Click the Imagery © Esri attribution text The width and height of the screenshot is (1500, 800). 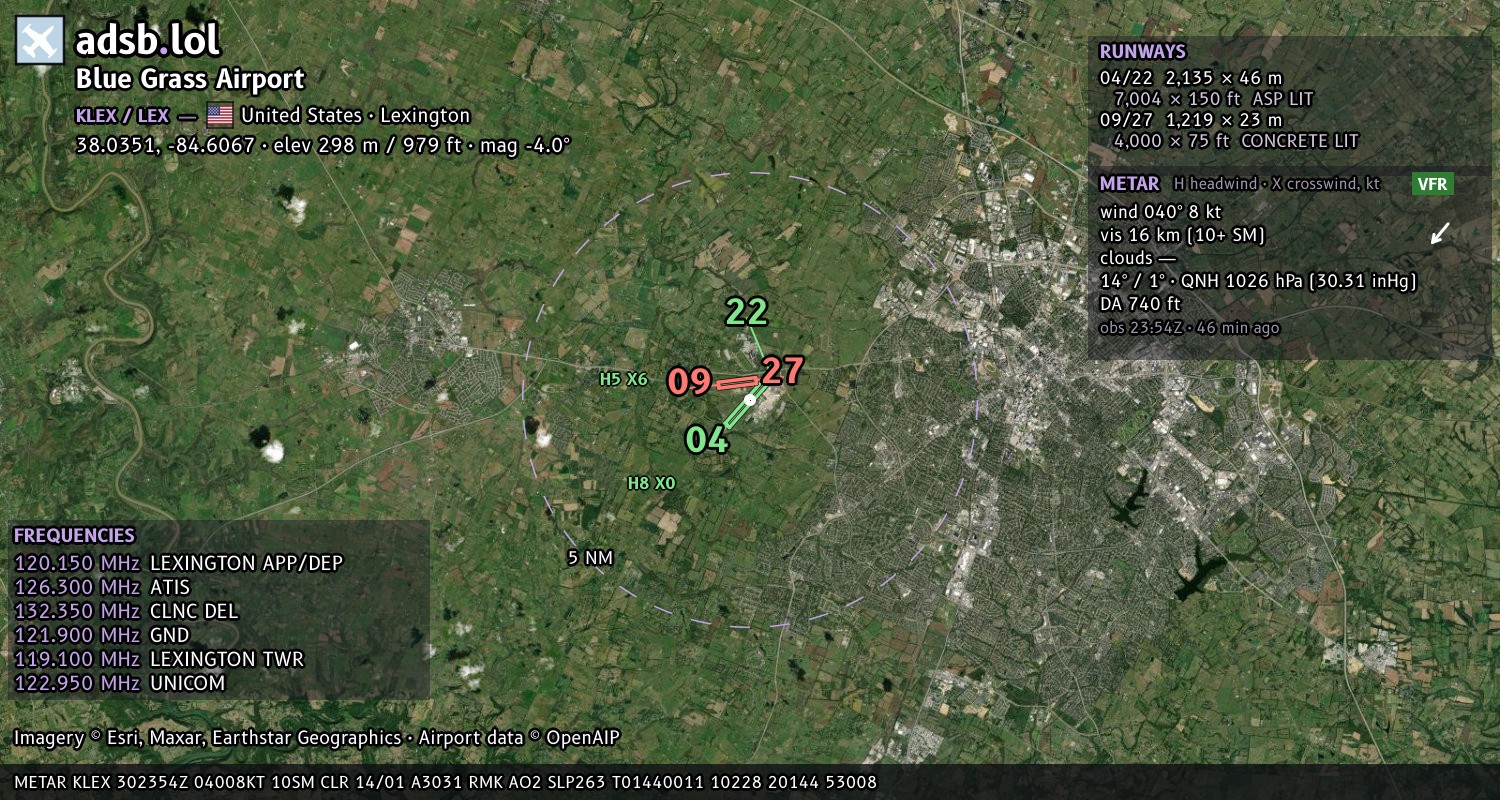tap(208, 738)
